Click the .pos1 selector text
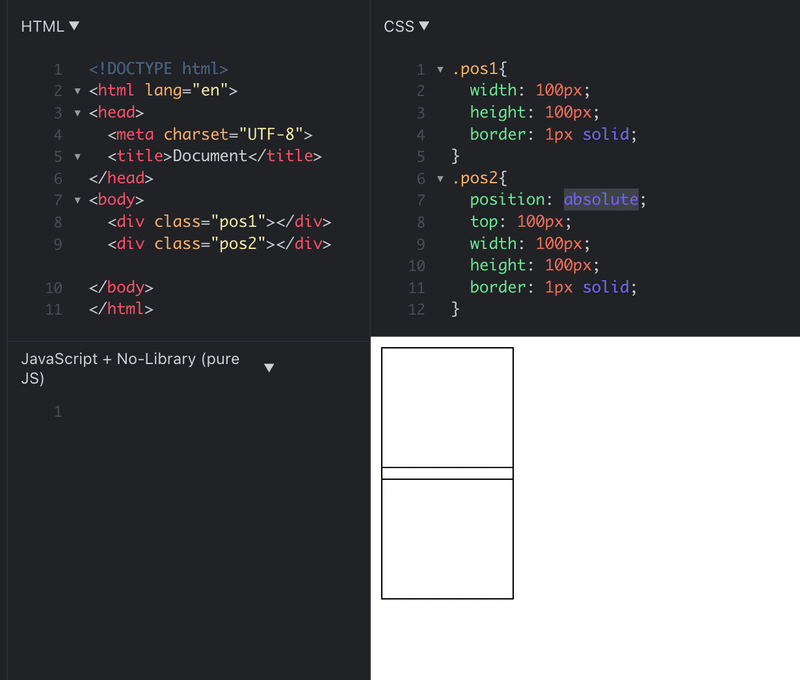Image resolution: width=800 pixels, height=680 pixels. (474, 69)
